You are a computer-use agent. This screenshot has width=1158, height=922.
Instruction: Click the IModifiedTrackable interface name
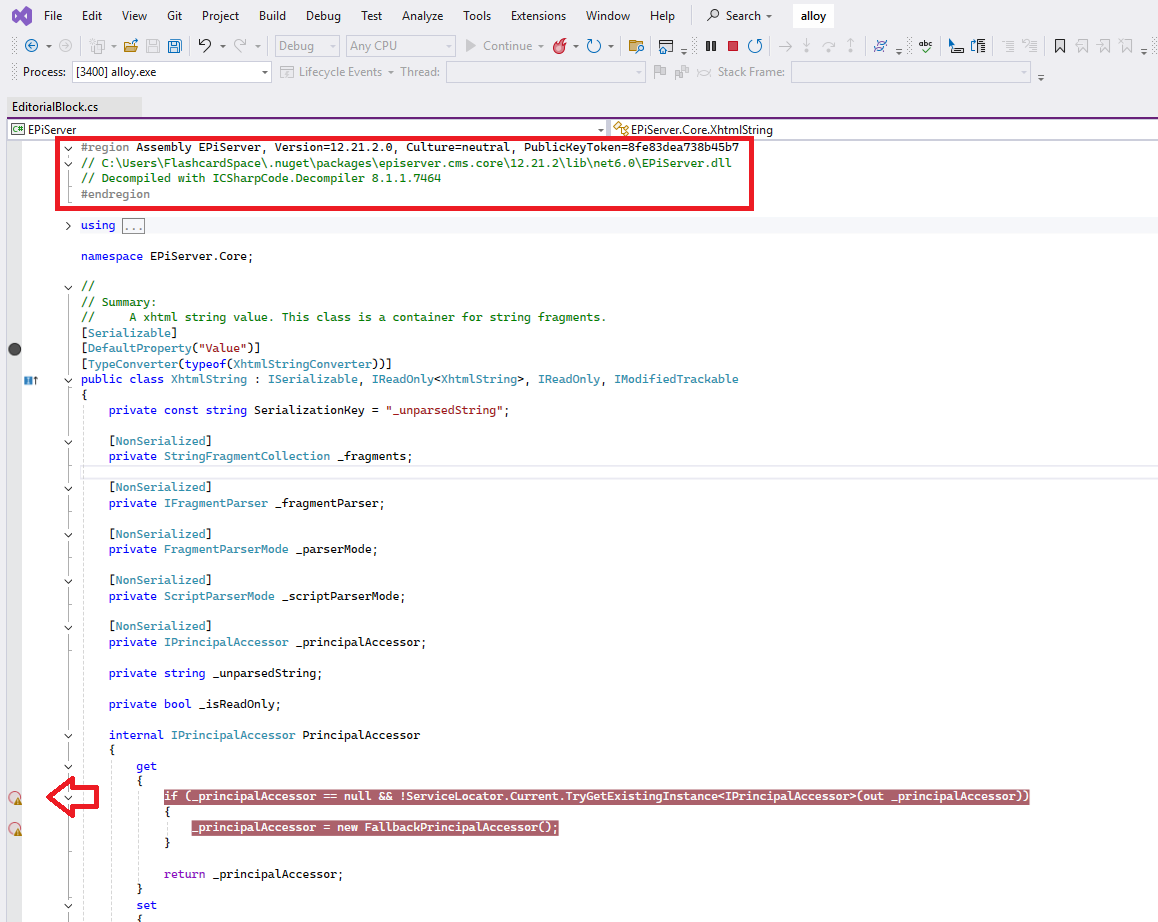(x=676, y=379)
